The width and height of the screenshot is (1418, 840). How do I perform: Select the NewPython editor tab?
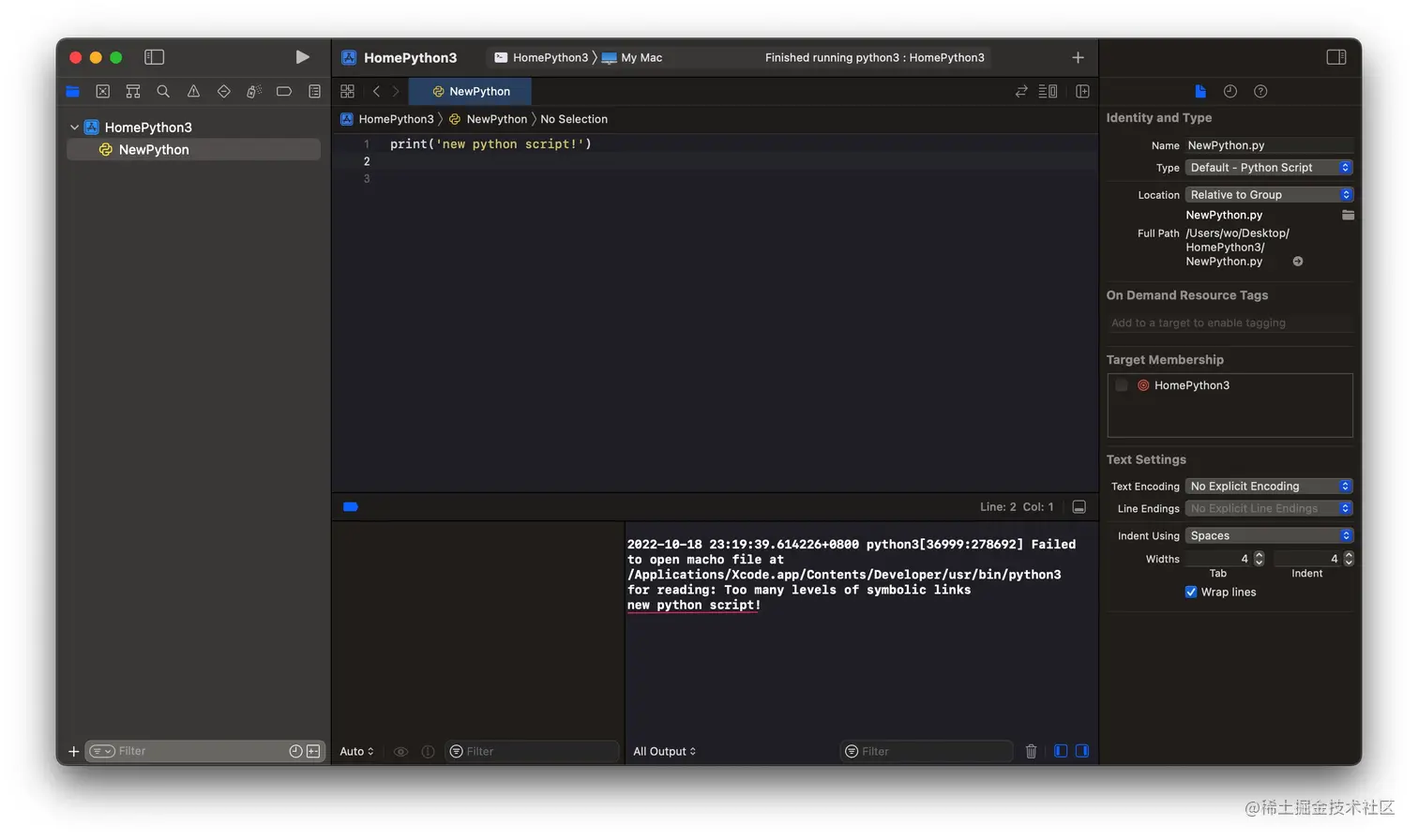point(471,91)
